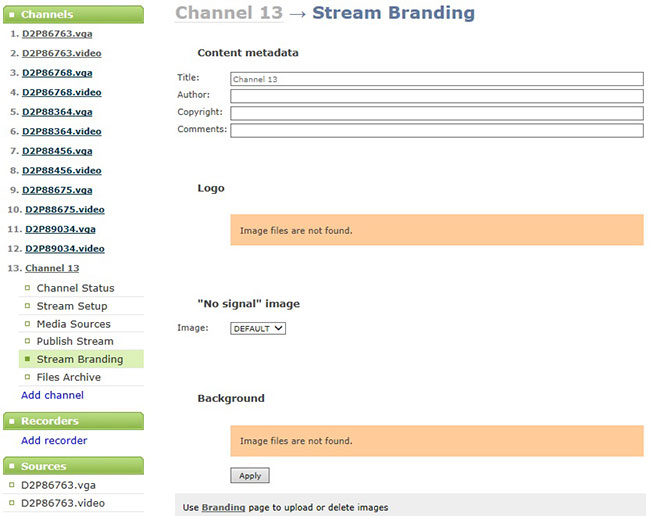
Task: Select channel D2P89034.vga
Action: 60,229
